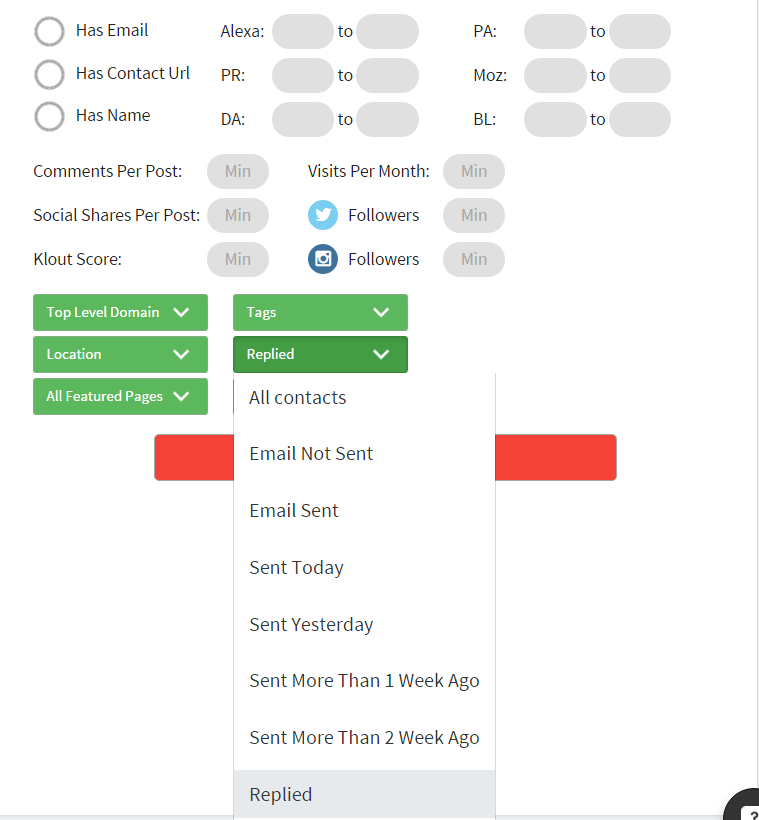Click the Instagram camera icon

[323, 259]
